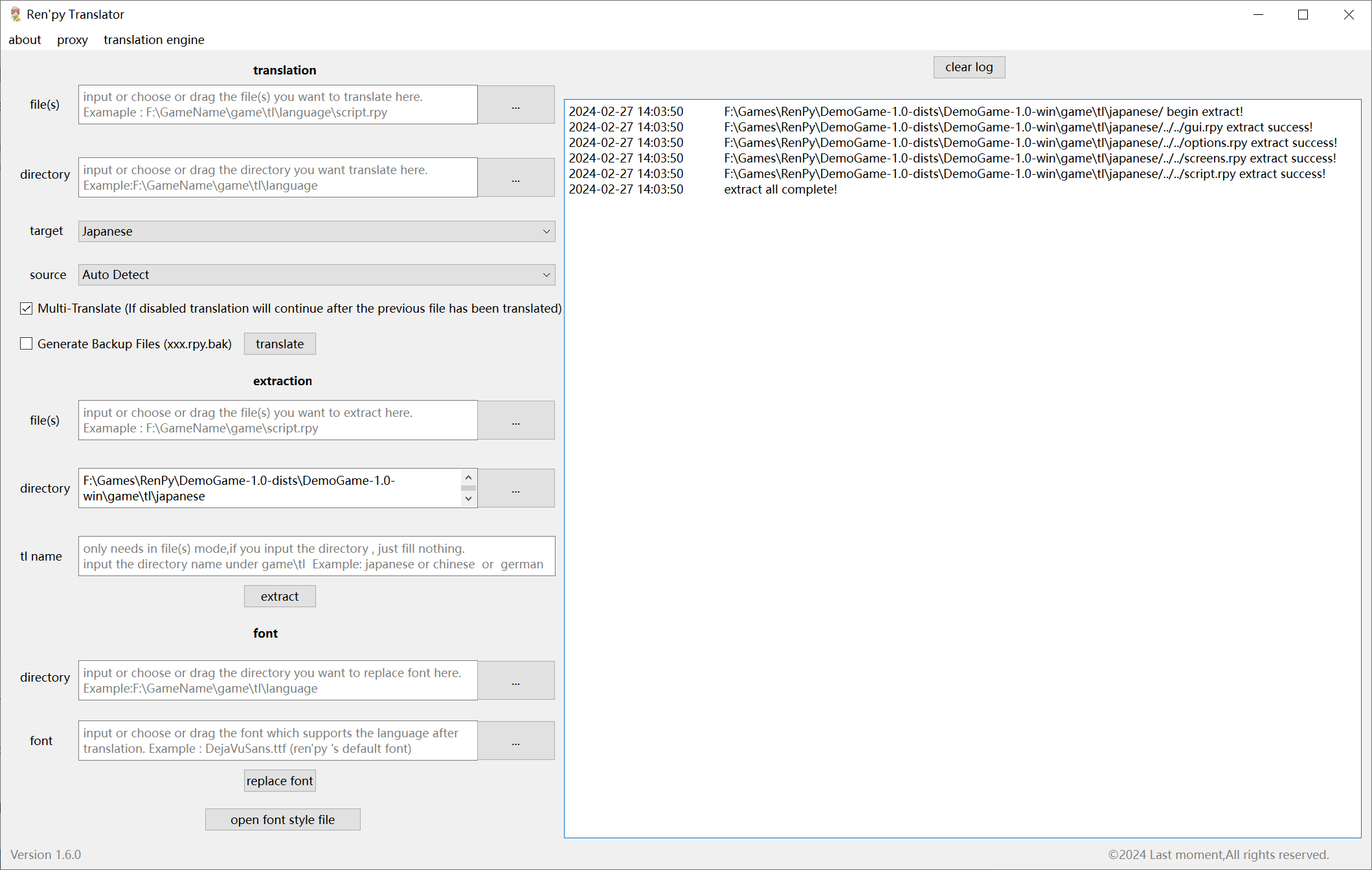The width and height of the screenshot is (1372, 870).
Task: Open the target language dropdown showing Japanese
Action: [317, 231]
